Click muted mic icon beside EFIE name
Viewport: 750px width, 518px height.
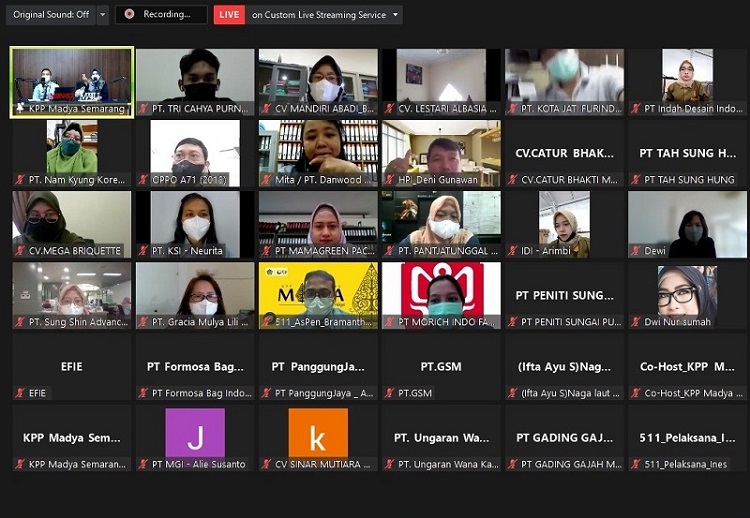click(20, 394)
